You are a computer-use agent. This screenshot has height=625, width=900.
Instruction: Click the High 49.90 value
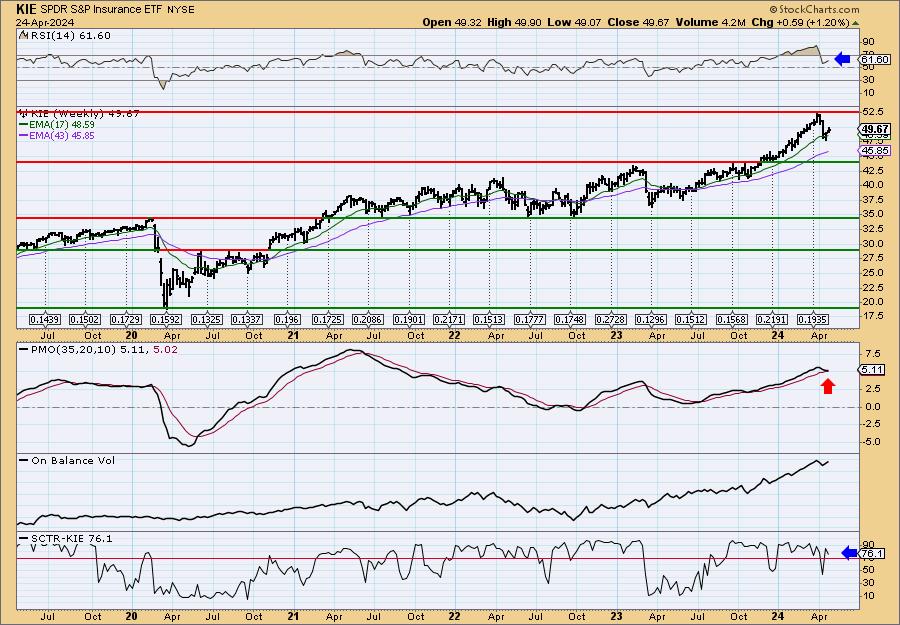pos(514,22)
